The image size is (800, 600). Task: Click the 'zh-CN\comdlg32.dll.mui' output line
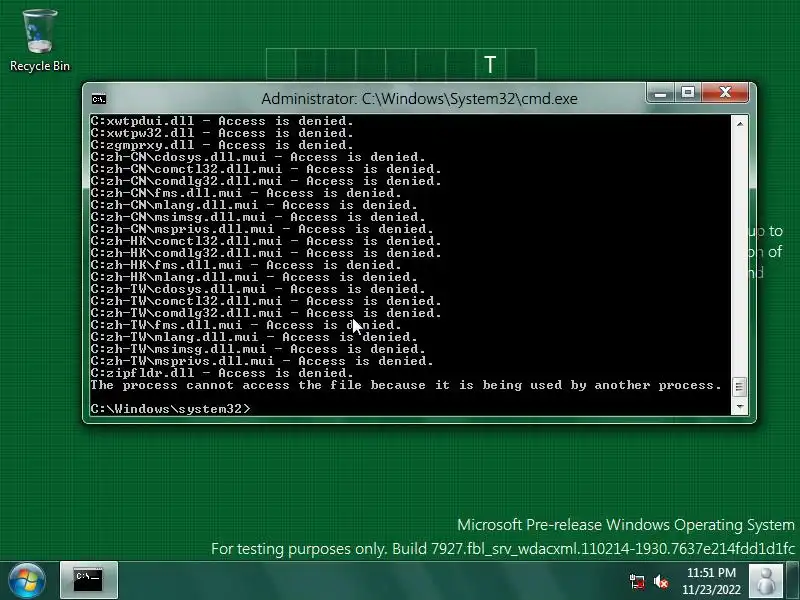266,181
